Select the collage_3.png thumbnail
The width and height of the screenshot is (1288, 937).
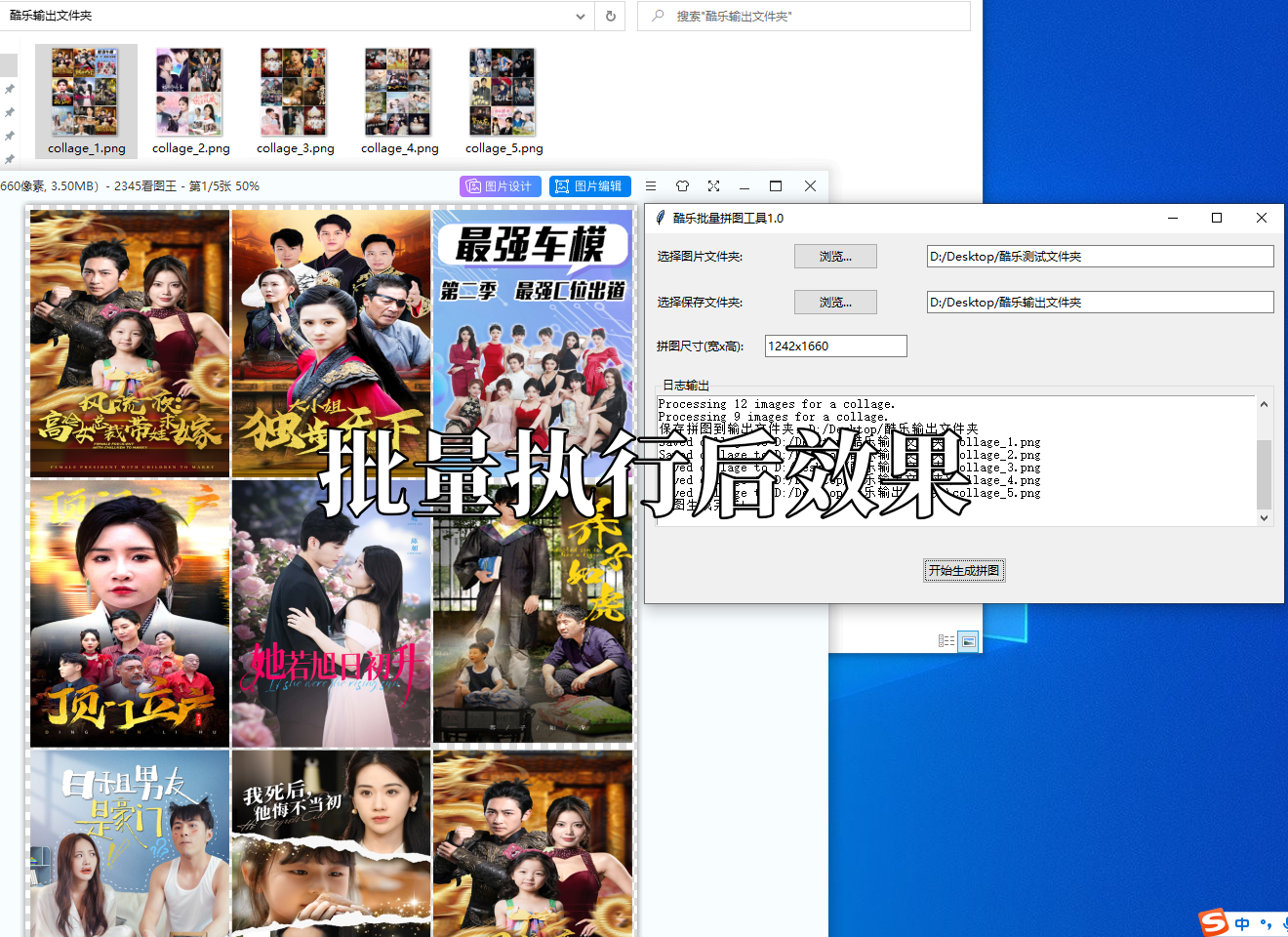pos(294,89)
